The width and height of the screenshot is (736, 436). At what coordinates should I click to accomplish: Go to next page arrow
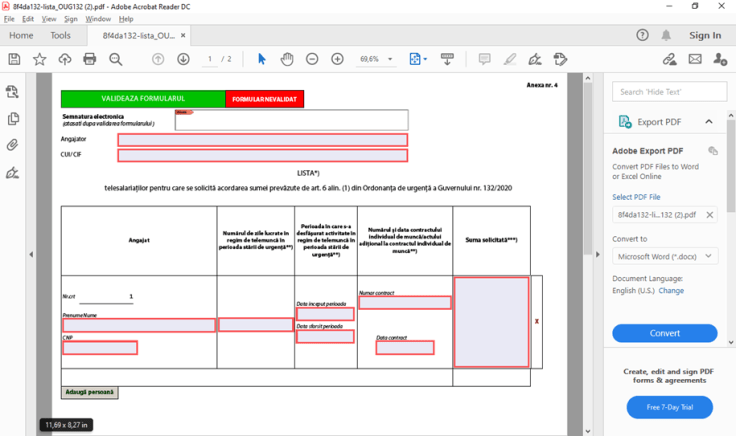pyautogui.click(x=183, y=59)
